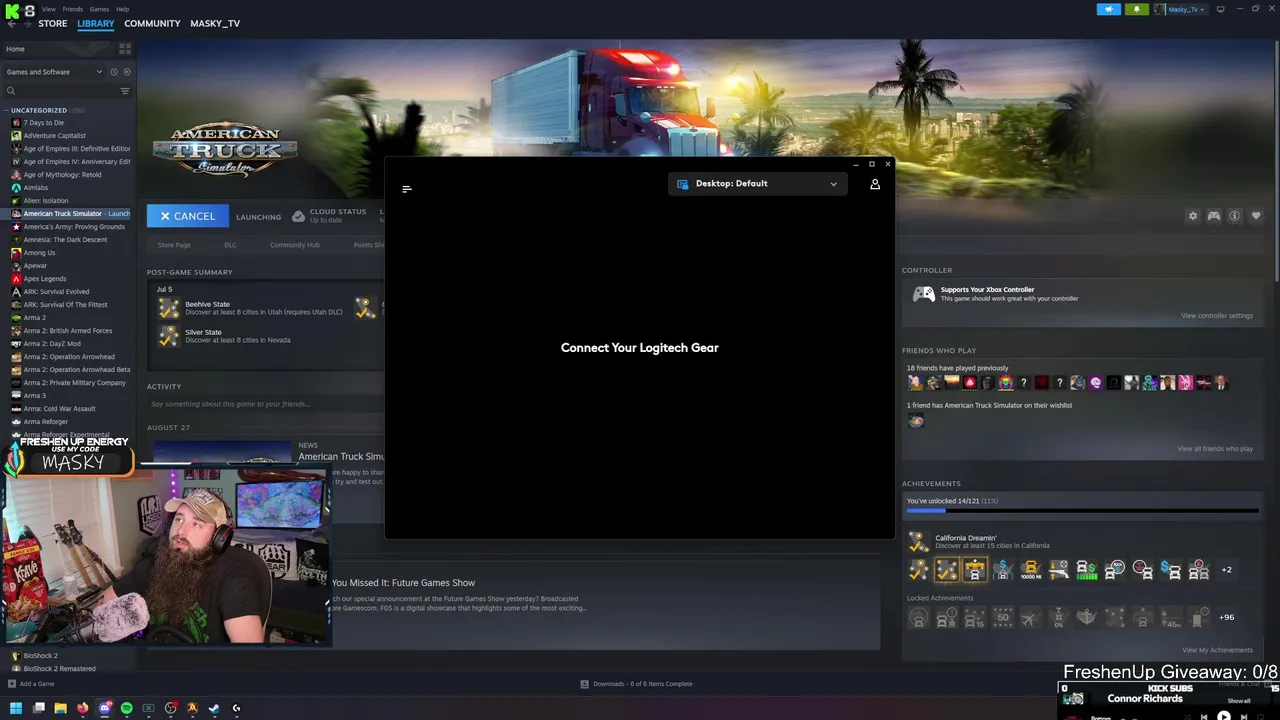Show the +96 locked achievements
1280x720 pixels.
click(1227, 618)
